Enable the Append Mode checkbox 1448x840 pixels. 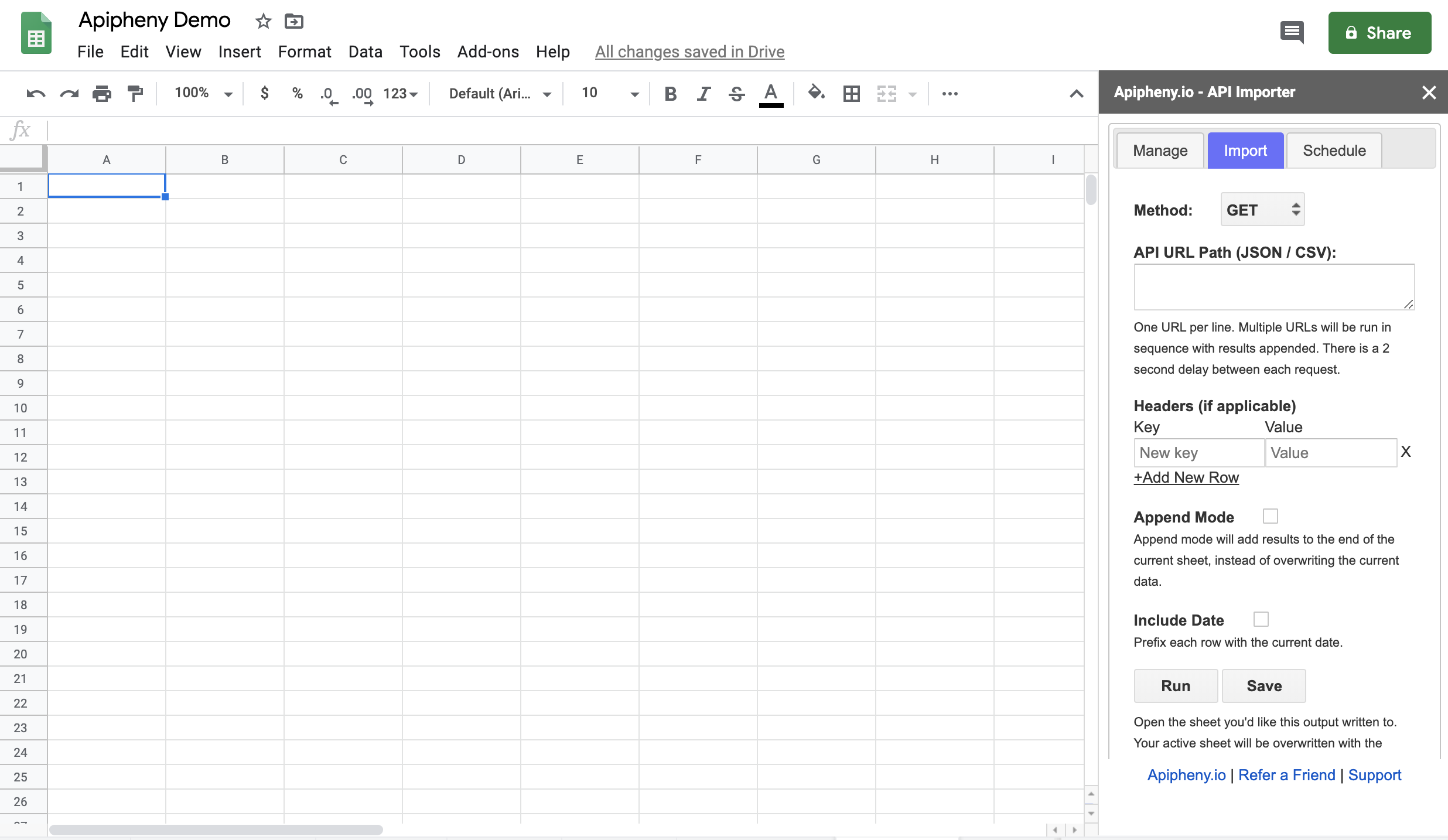1270,516
